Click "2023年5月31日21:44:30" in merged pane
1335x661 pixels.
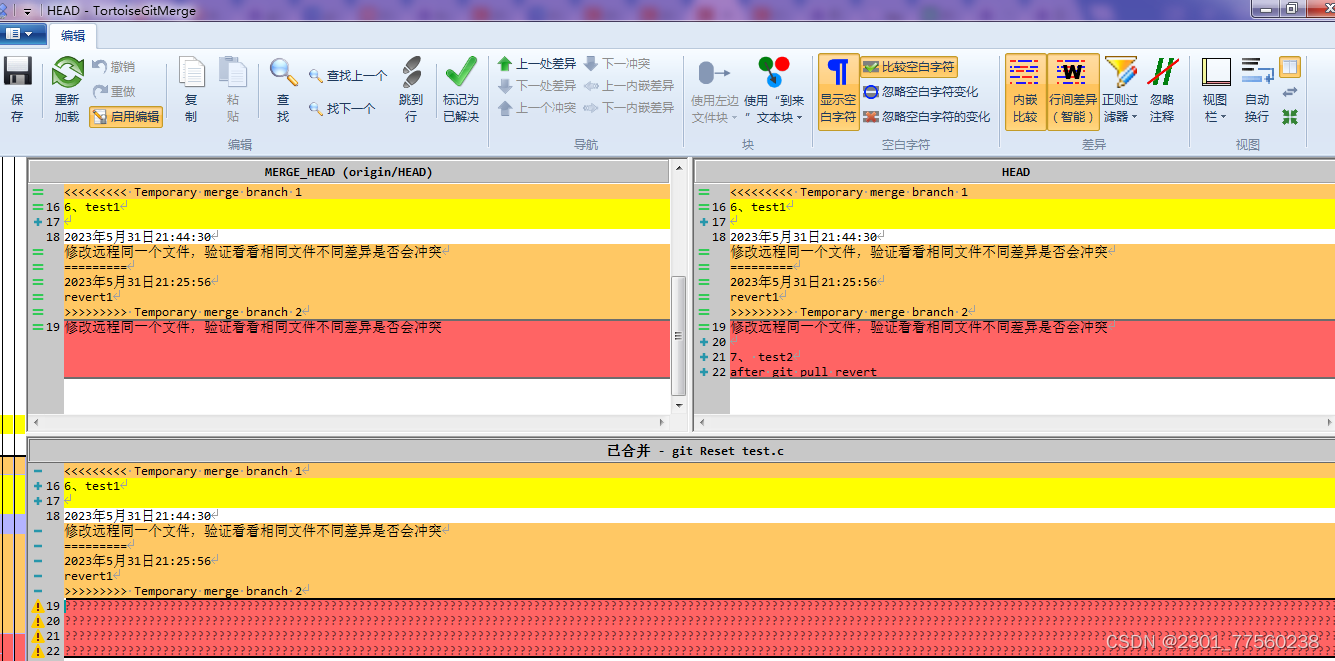(x=138, y=516)
